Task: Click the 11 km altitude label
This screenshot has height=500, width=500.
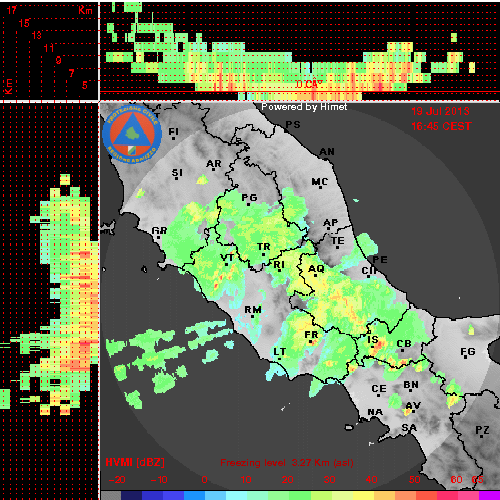Action: pos(49,48)
